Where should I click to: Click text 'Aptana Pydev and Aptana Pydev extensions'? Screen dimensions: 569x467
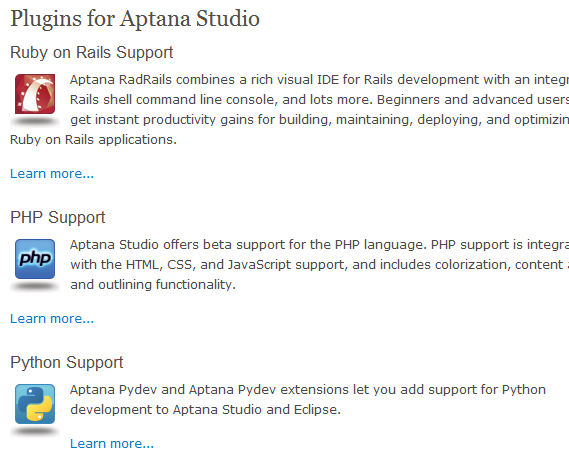pyautogui.click(x=209, y=390)
